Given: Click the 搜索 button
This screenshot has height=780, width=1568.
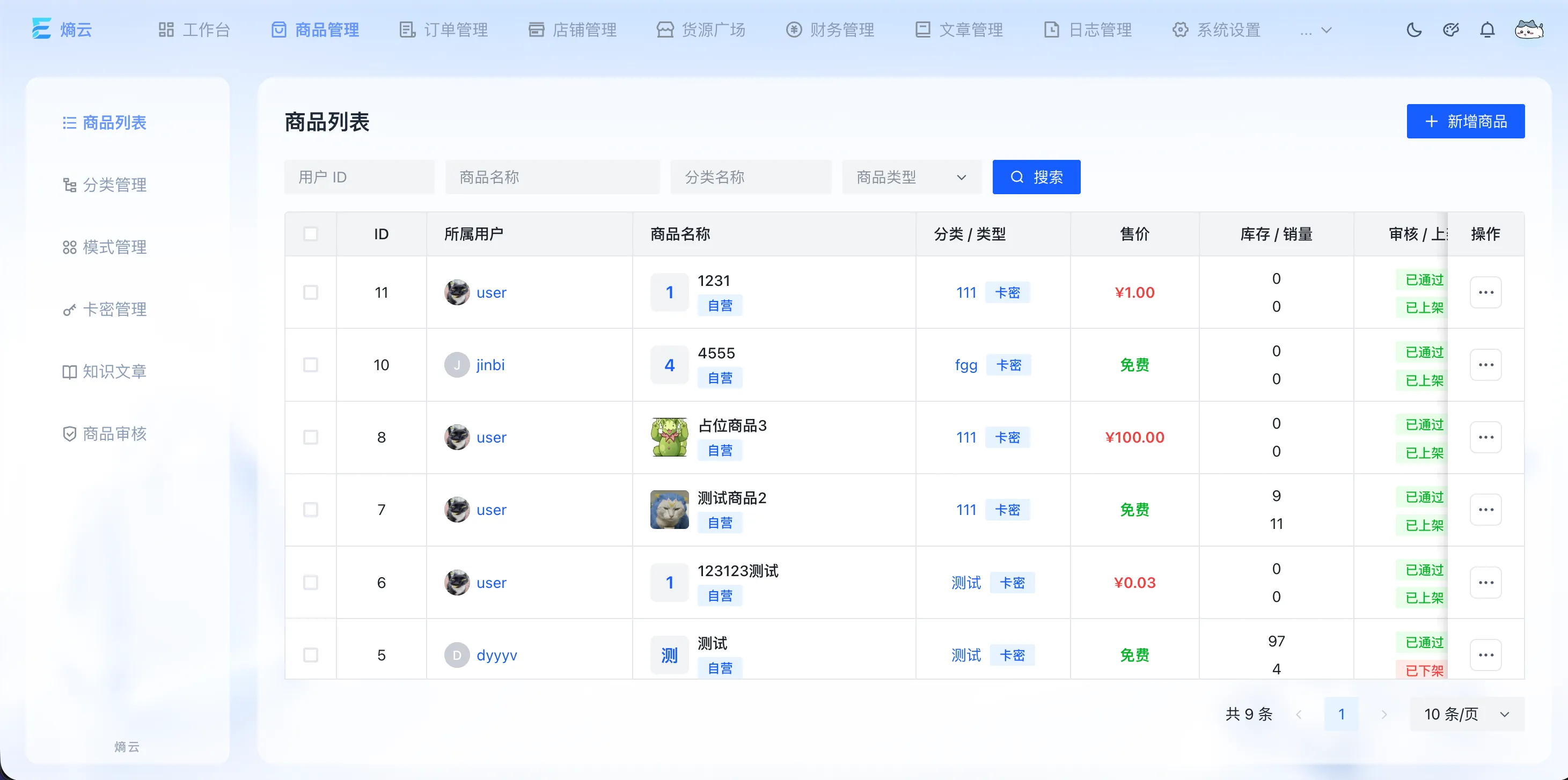Looking at the screenshot, I should (x=1036, y=177).
